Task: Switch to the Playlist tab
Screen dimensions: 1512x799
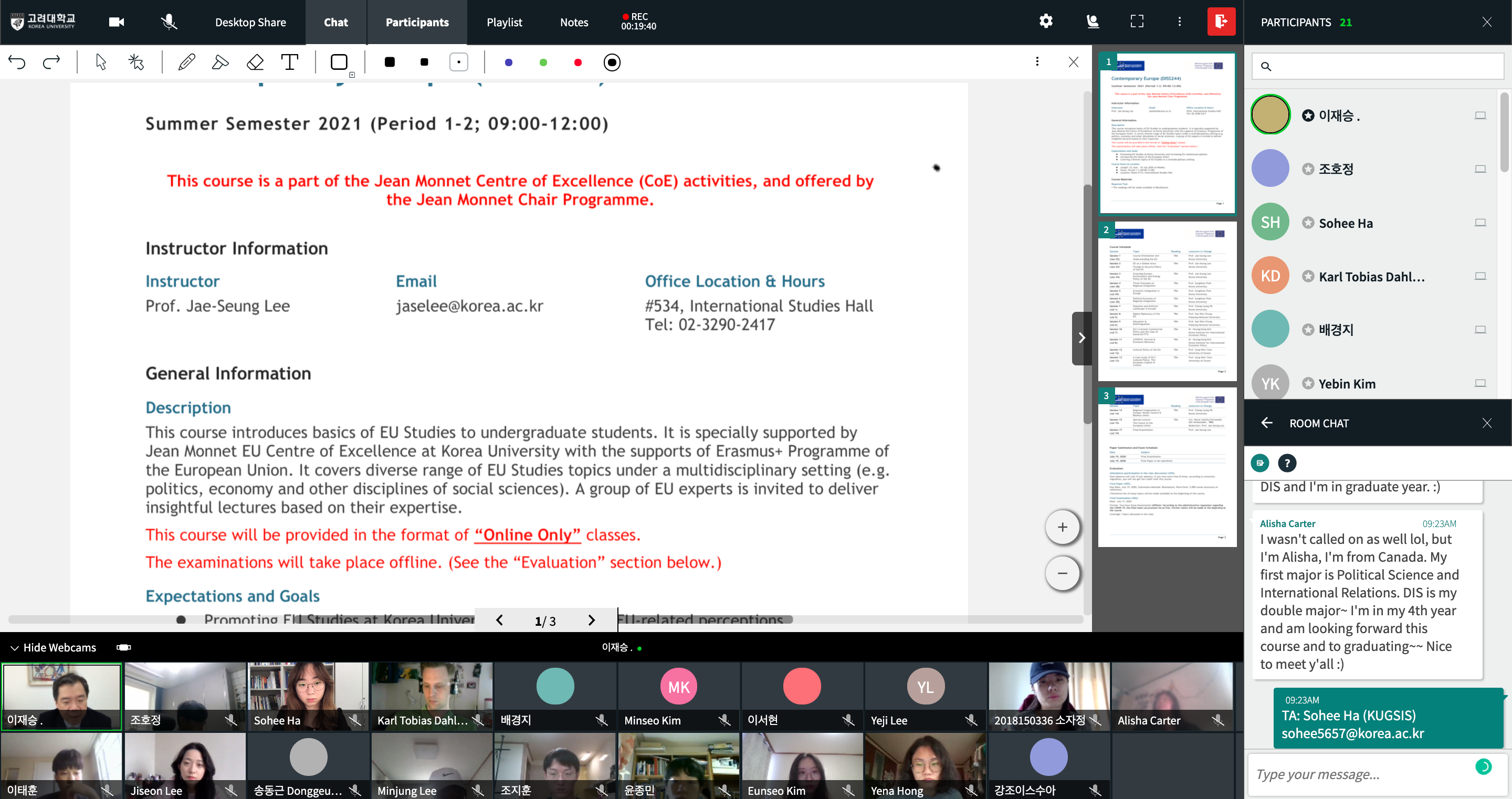Action: (x=503, y=22)
